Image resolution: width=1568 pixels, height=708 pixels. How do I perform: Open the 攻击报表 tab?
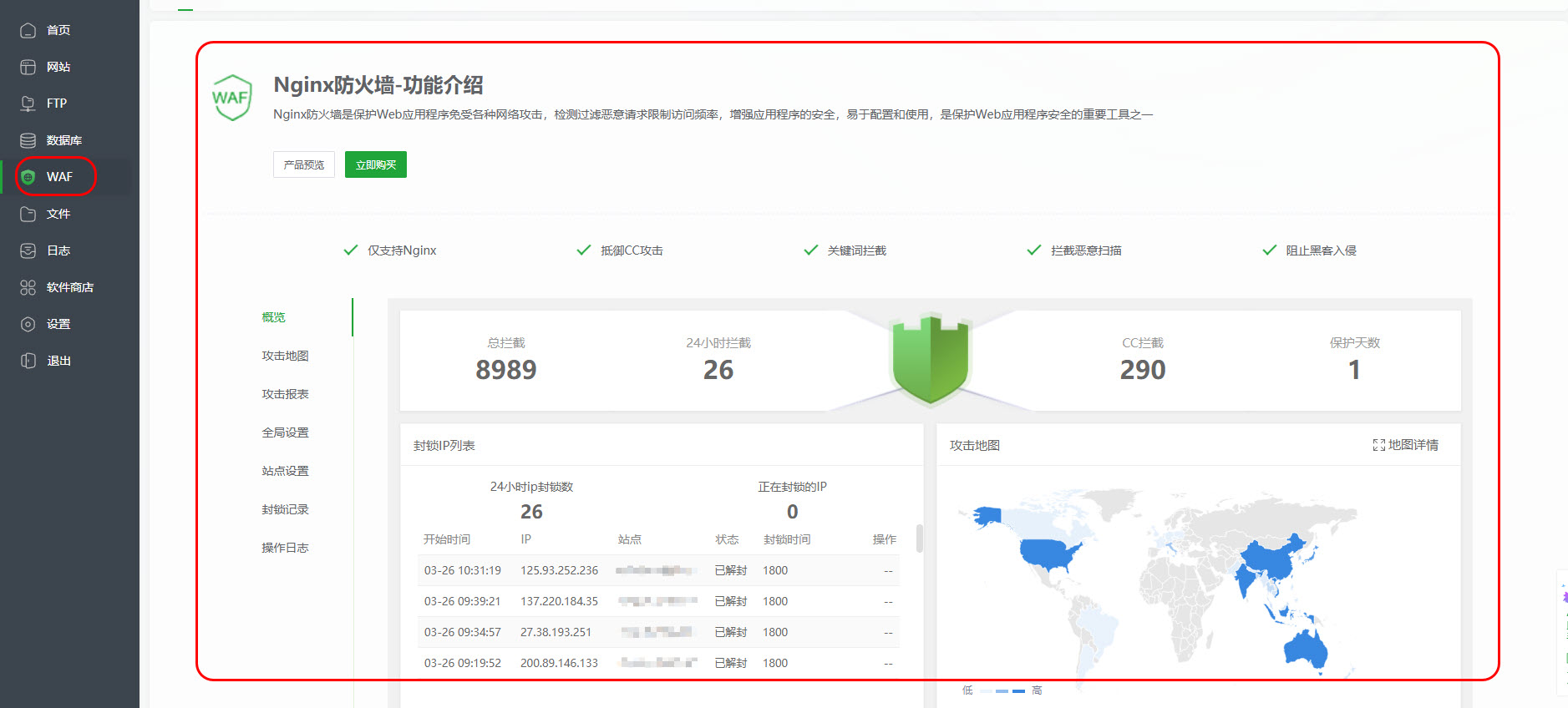point(286,394)
